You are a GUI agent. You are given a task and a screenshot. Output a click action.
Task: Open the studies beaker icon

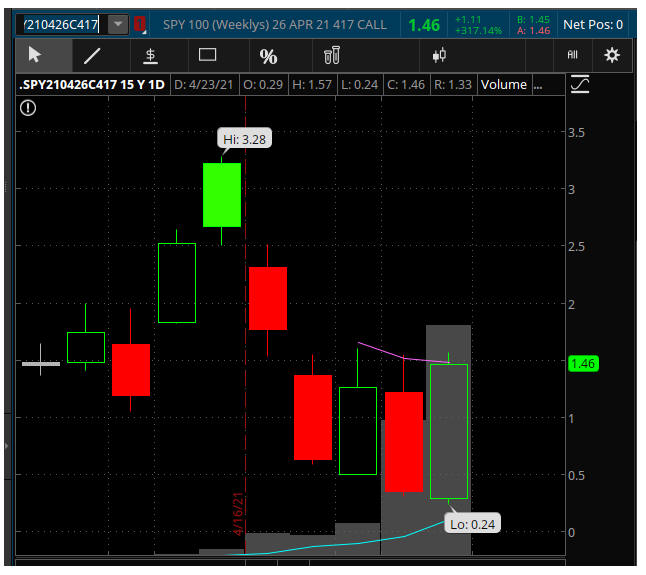point(332,55)
